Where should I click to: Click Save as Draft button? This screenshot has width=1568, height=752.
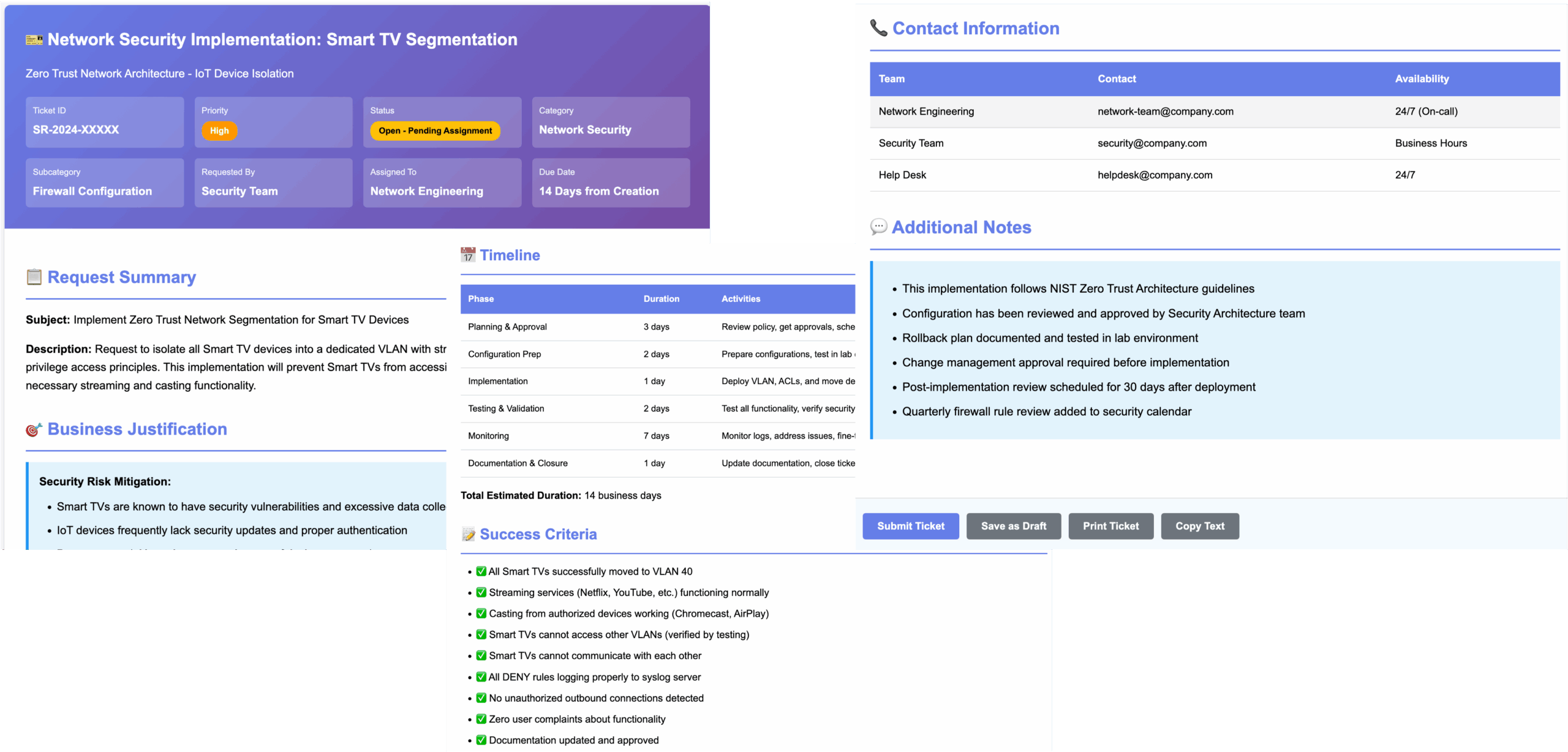click(x=1013, y=526)
